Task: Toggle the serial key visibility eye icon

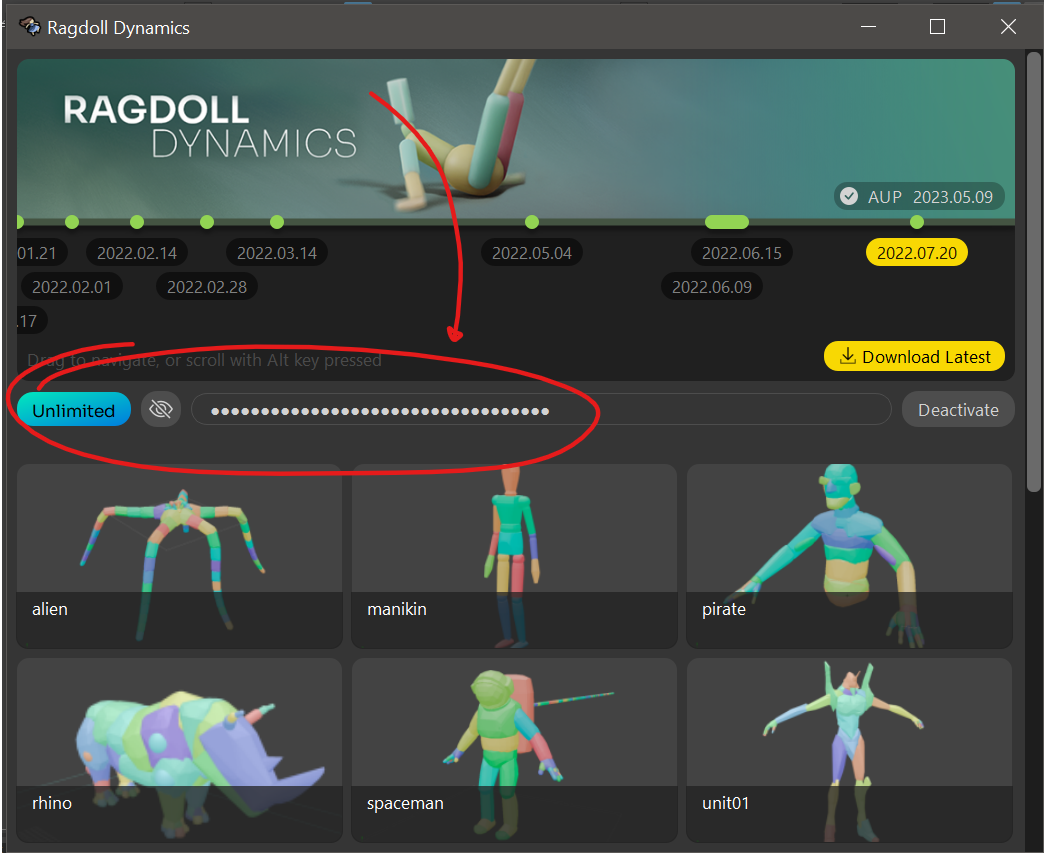Action: coord(161,410)
